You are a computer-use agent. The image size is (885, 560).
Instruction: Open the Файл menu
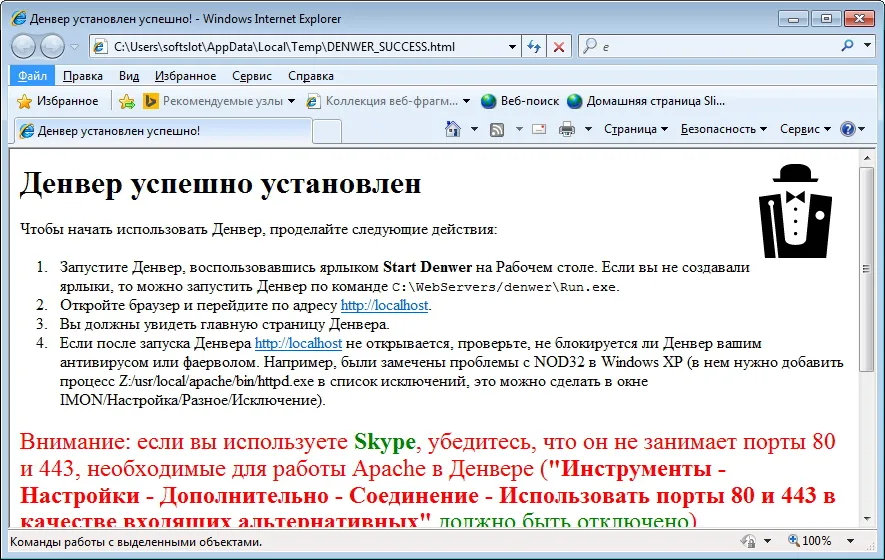(x=32, y=76)
